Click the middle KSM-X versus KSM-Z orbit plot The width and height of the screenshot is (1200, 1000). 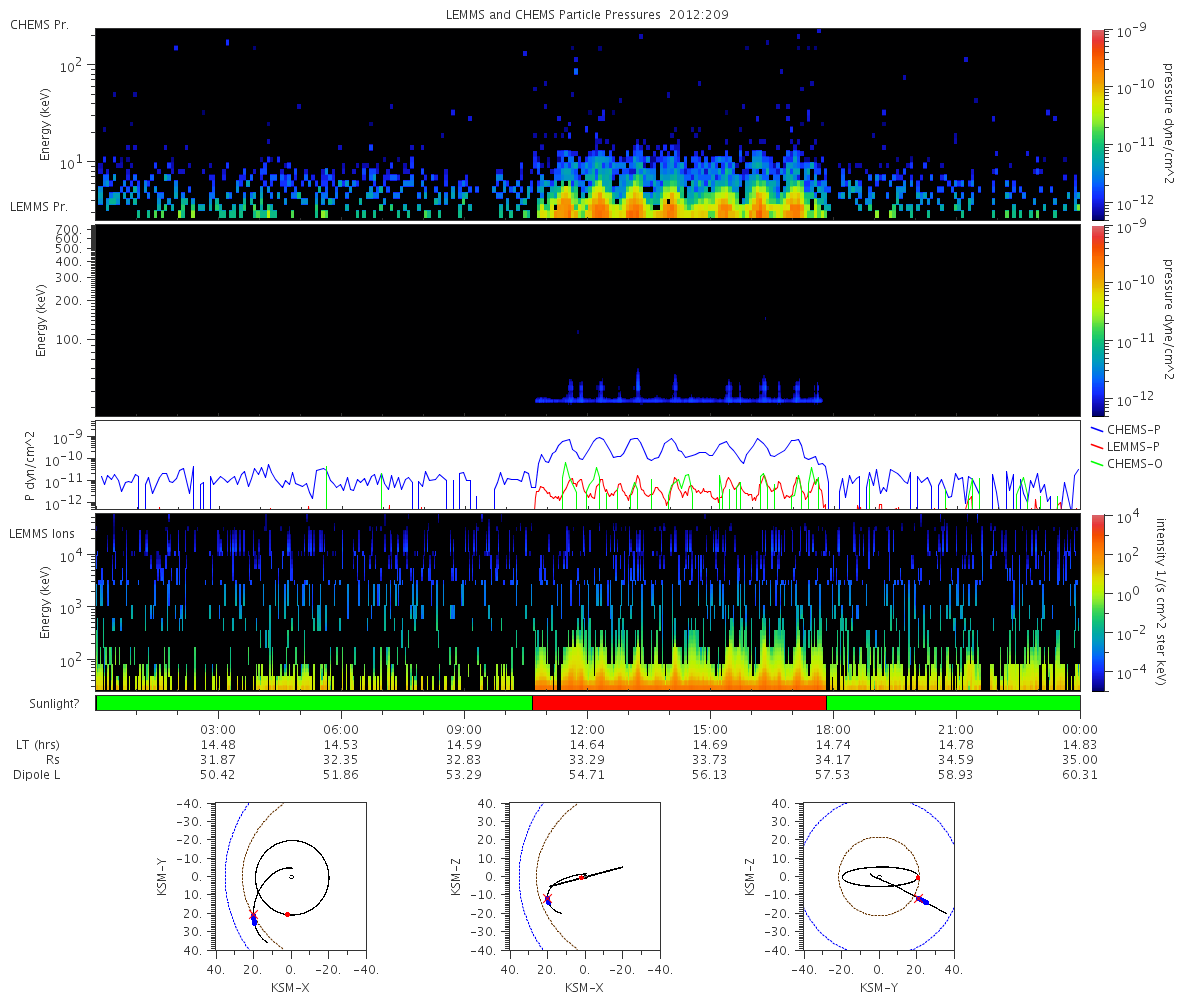[x=584, y=876]
